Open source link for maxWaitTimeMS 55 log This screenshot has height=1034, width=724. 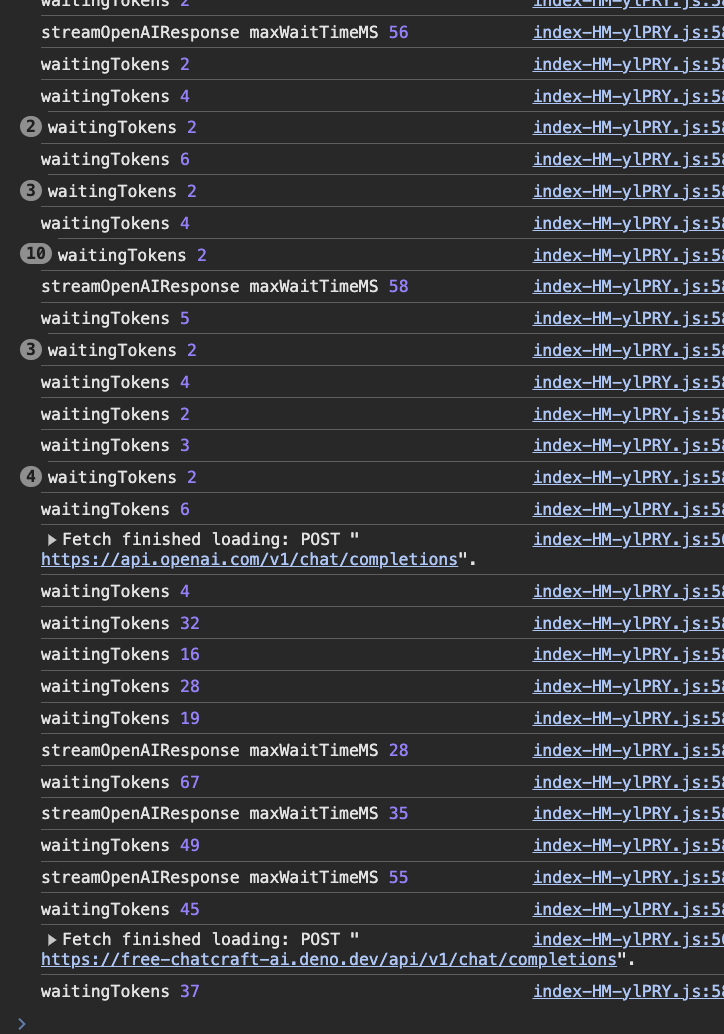tap(628, 877)
